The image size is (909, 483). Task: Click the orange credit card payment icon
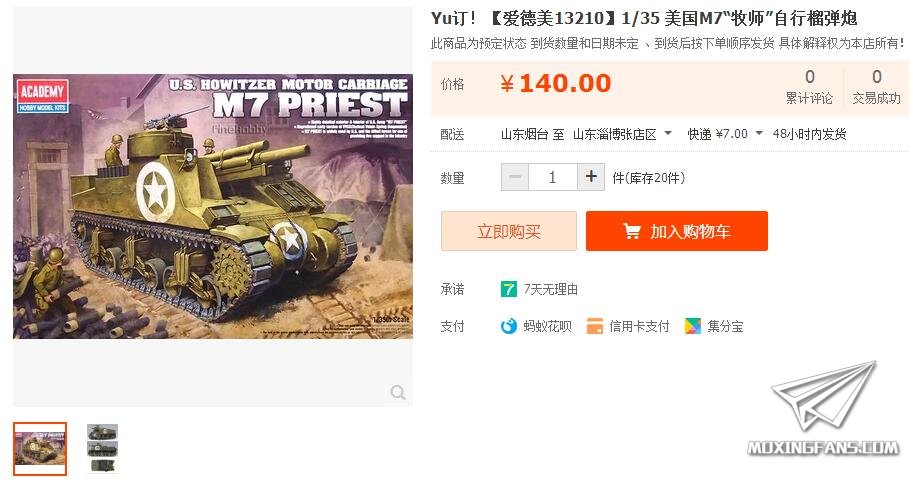[595, 326]
